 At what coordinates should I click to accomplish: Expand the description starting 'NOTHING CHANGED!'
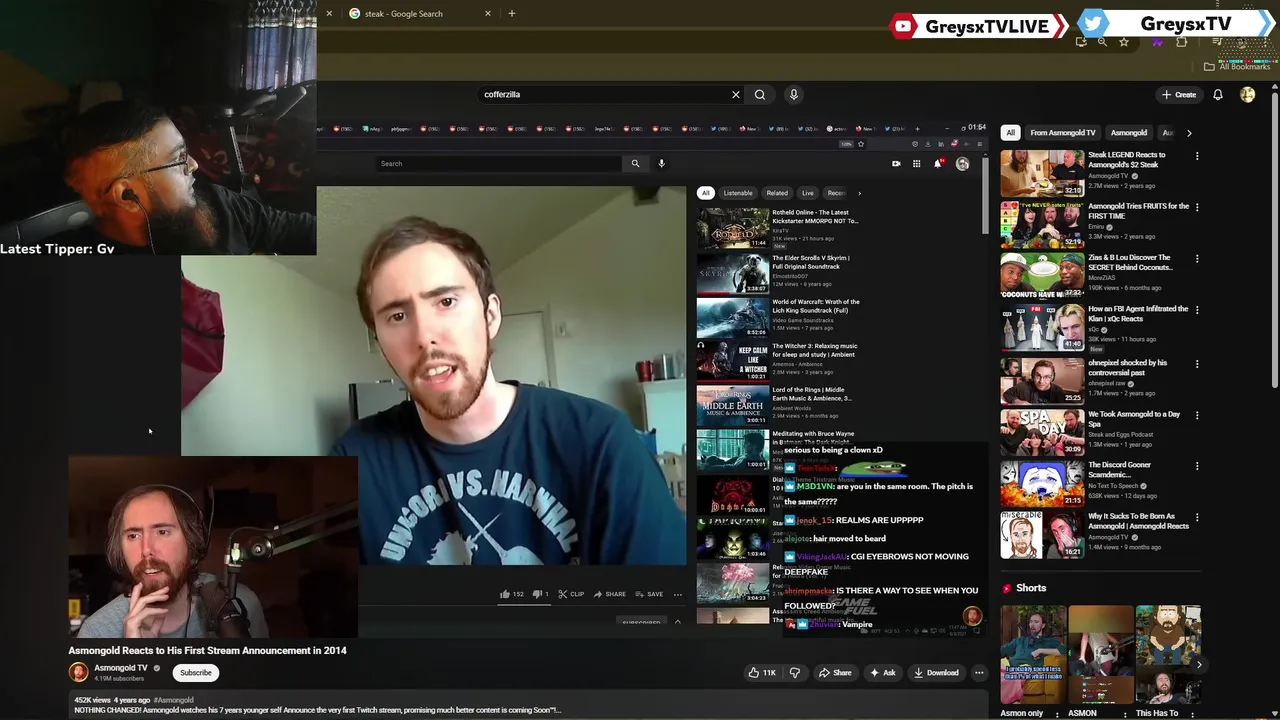[x=318, y=711]
